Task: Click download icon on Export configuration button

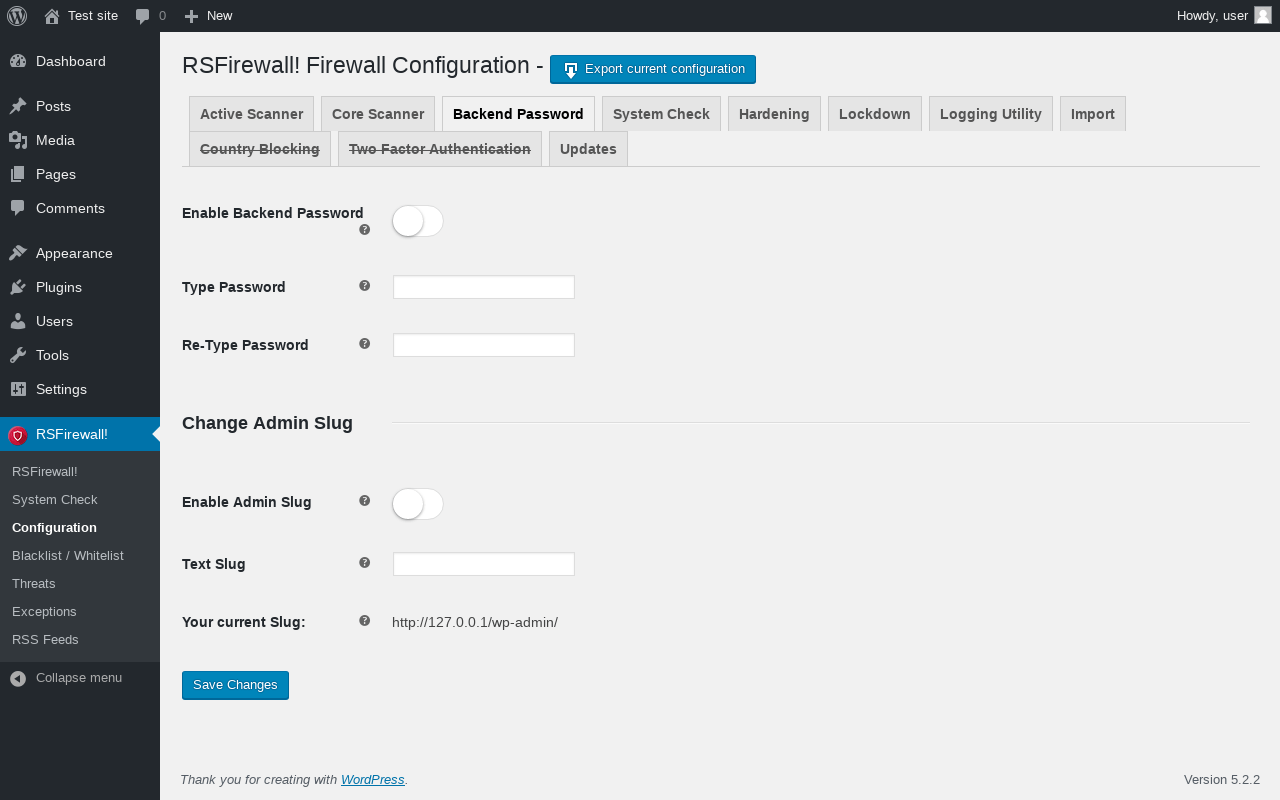Action: coord(570,70)
